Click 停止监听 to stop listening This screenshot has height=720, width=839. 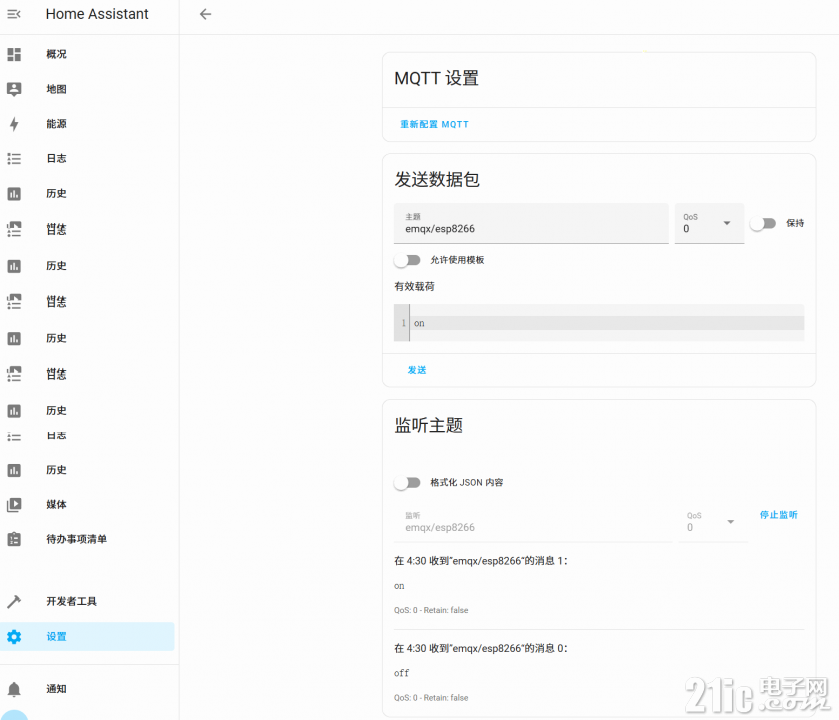tap(779, 515)
